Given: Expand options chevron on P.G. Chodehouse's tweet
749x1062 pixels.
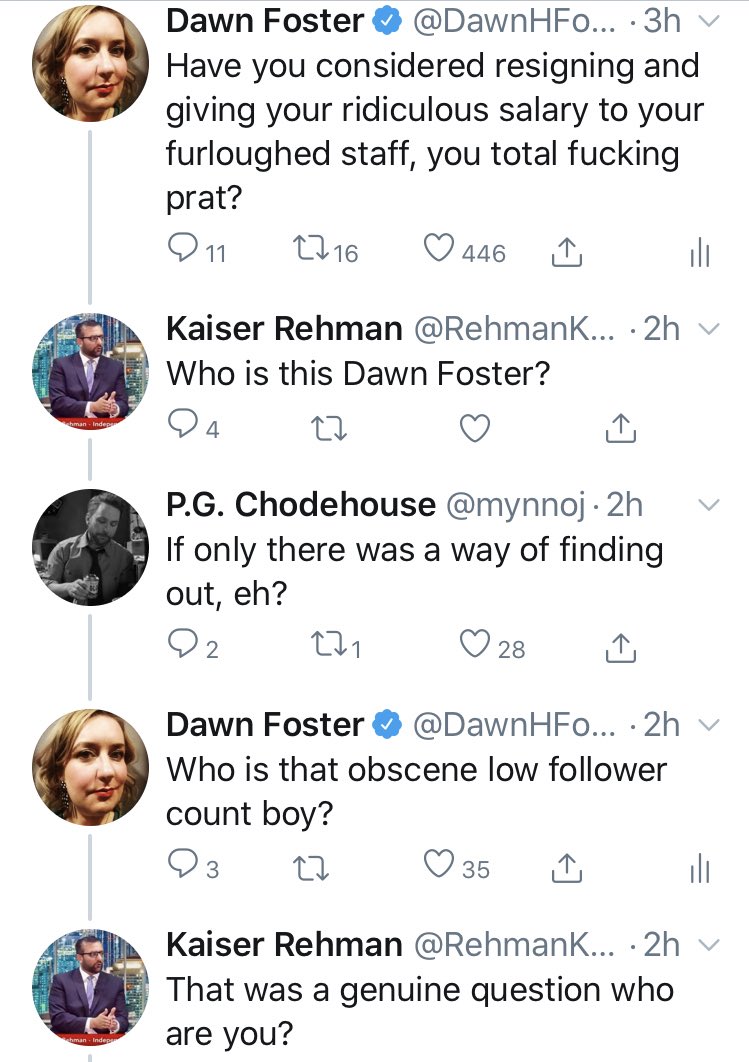Looking at the screenshot, I should (707, 505).
